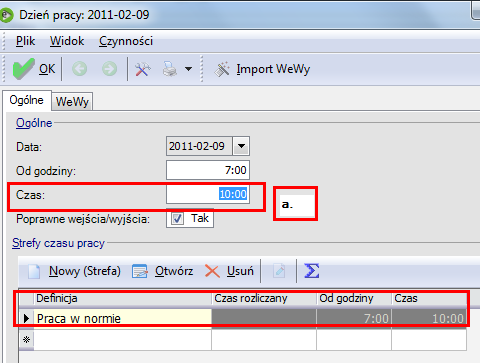Open the tools (hammer and wrench) icon
The image size is (480, 363).
pos(143,69)
